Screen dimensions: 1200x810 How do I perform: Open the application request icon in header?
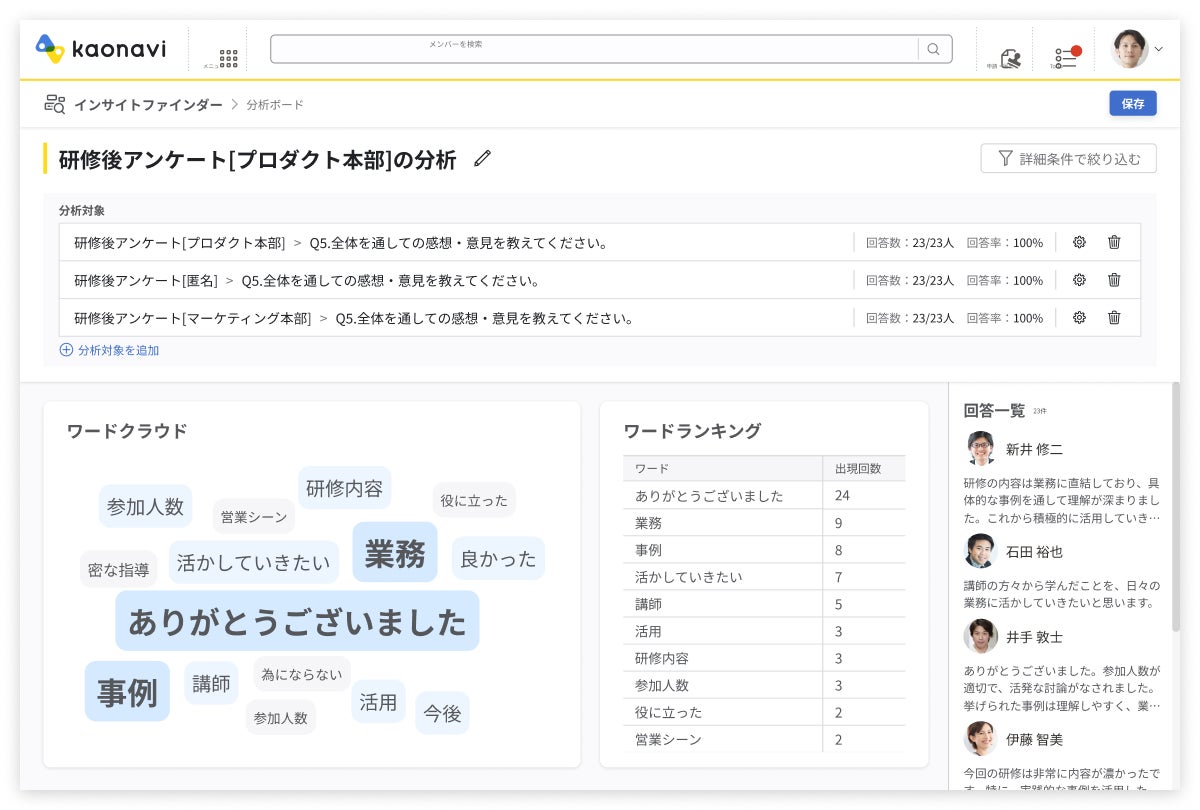pyautogui.click(x=1011, y=58)
